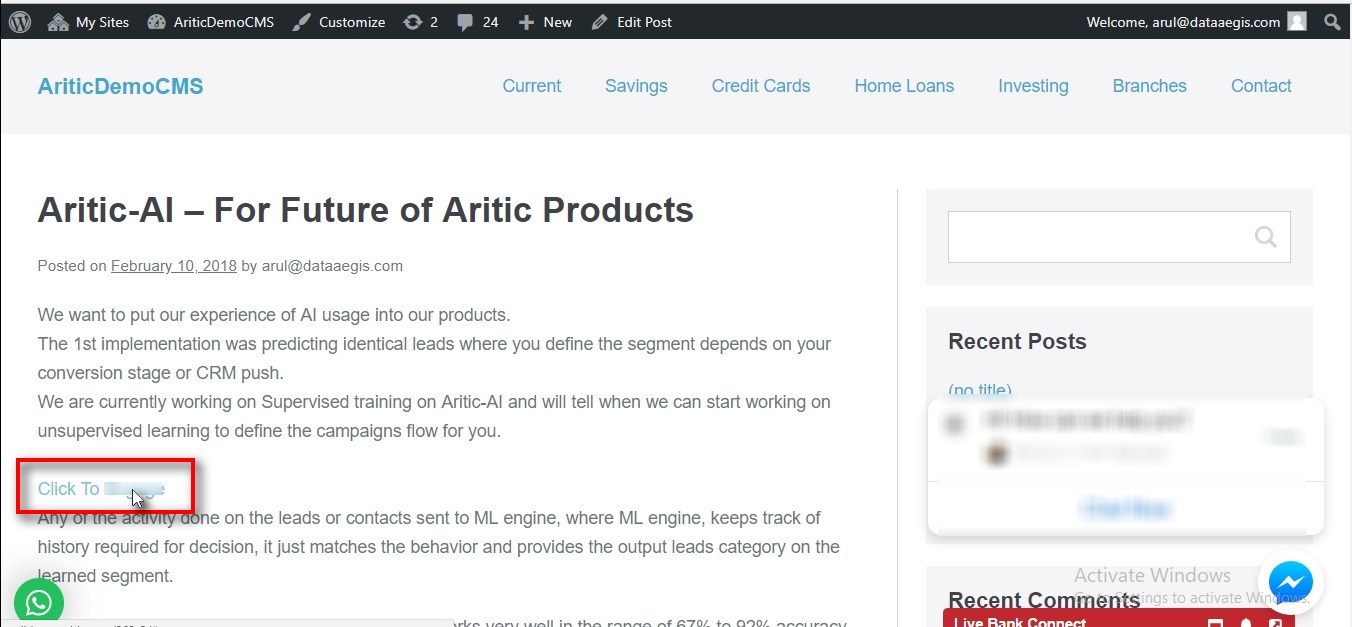Open the Branches navigation item

[1149, 86]
